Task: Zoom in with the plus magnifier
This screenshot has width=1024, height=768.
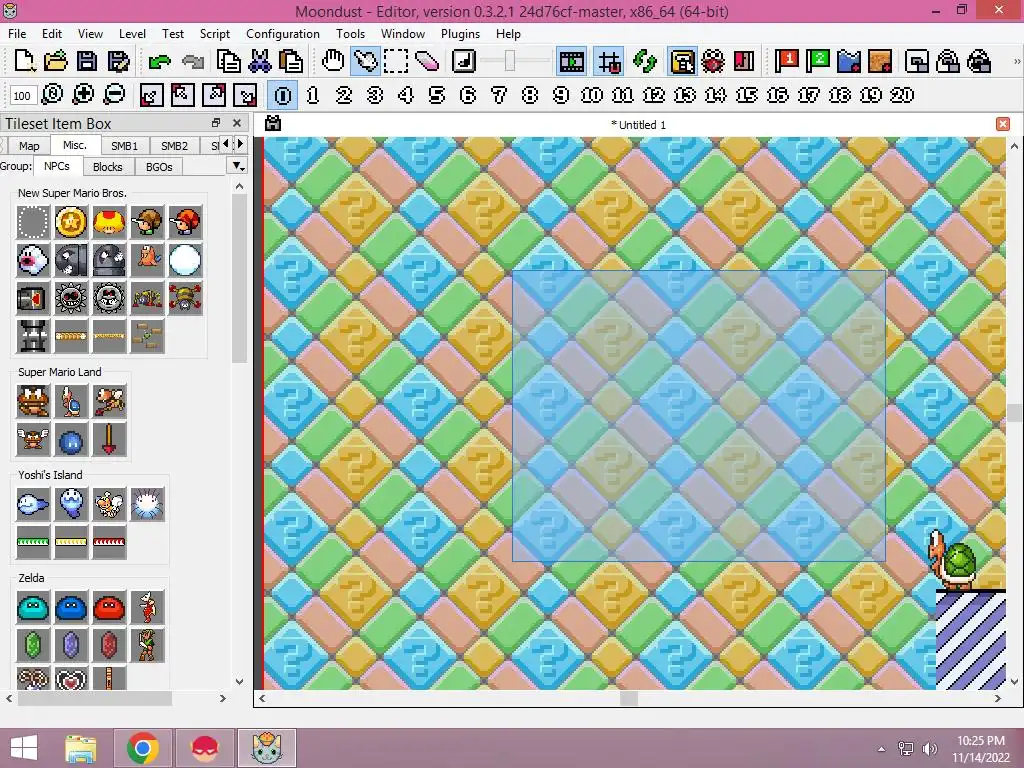Action: tap(83, 95)
